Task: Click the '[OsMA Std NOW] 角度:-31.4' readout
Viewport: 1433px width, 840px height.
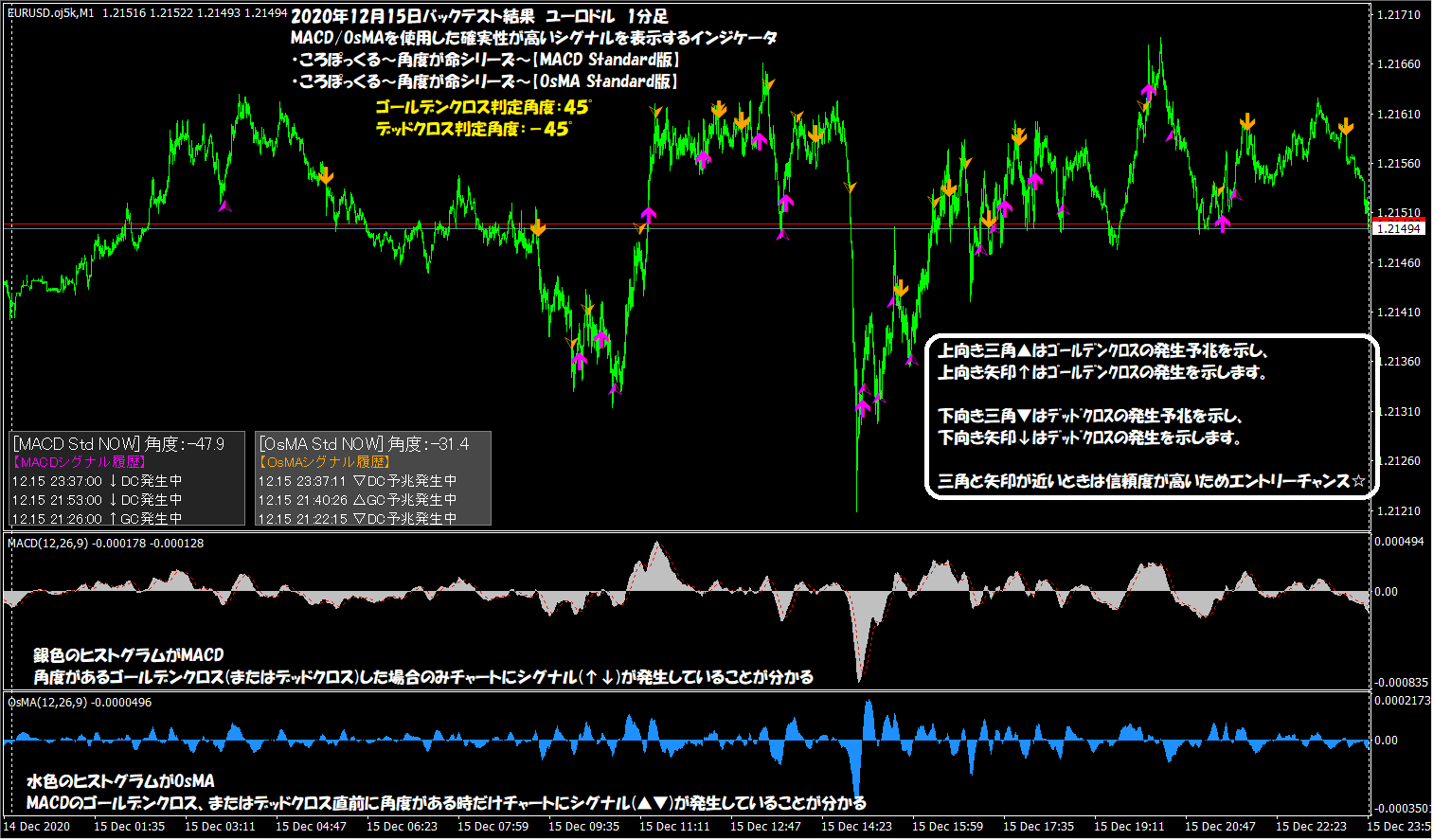Action: click(x=365, y=444)
